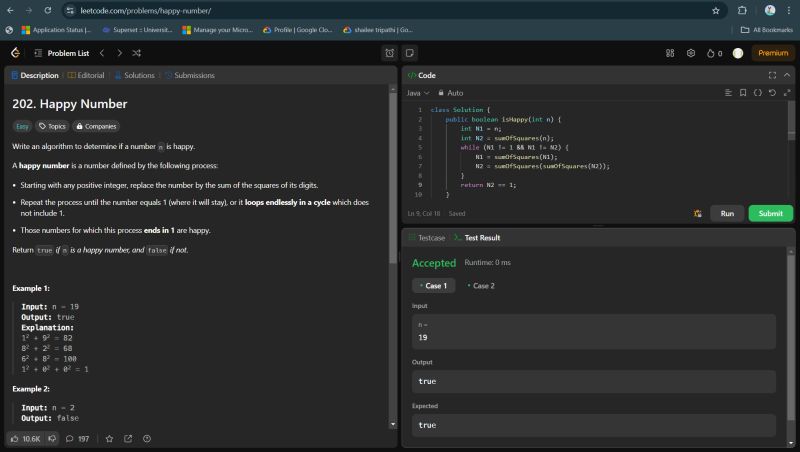Screen dimensions: 800x452
Task: Click the site info icon in address bar
Action: tap(70, 10)
